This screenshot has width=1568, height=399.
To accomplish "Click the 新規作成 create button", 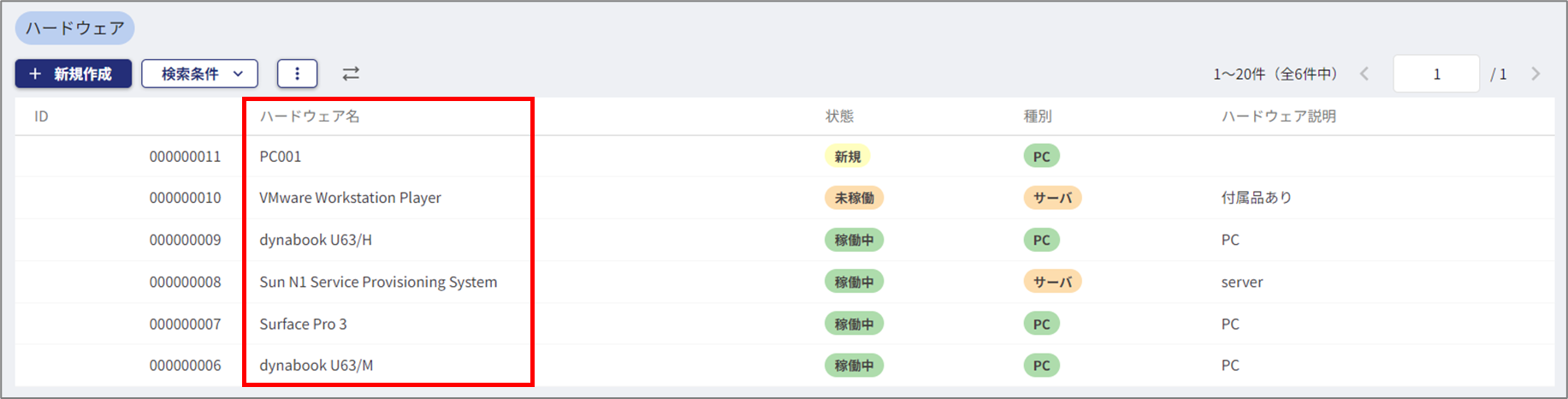I will click(x=74, y=74).
